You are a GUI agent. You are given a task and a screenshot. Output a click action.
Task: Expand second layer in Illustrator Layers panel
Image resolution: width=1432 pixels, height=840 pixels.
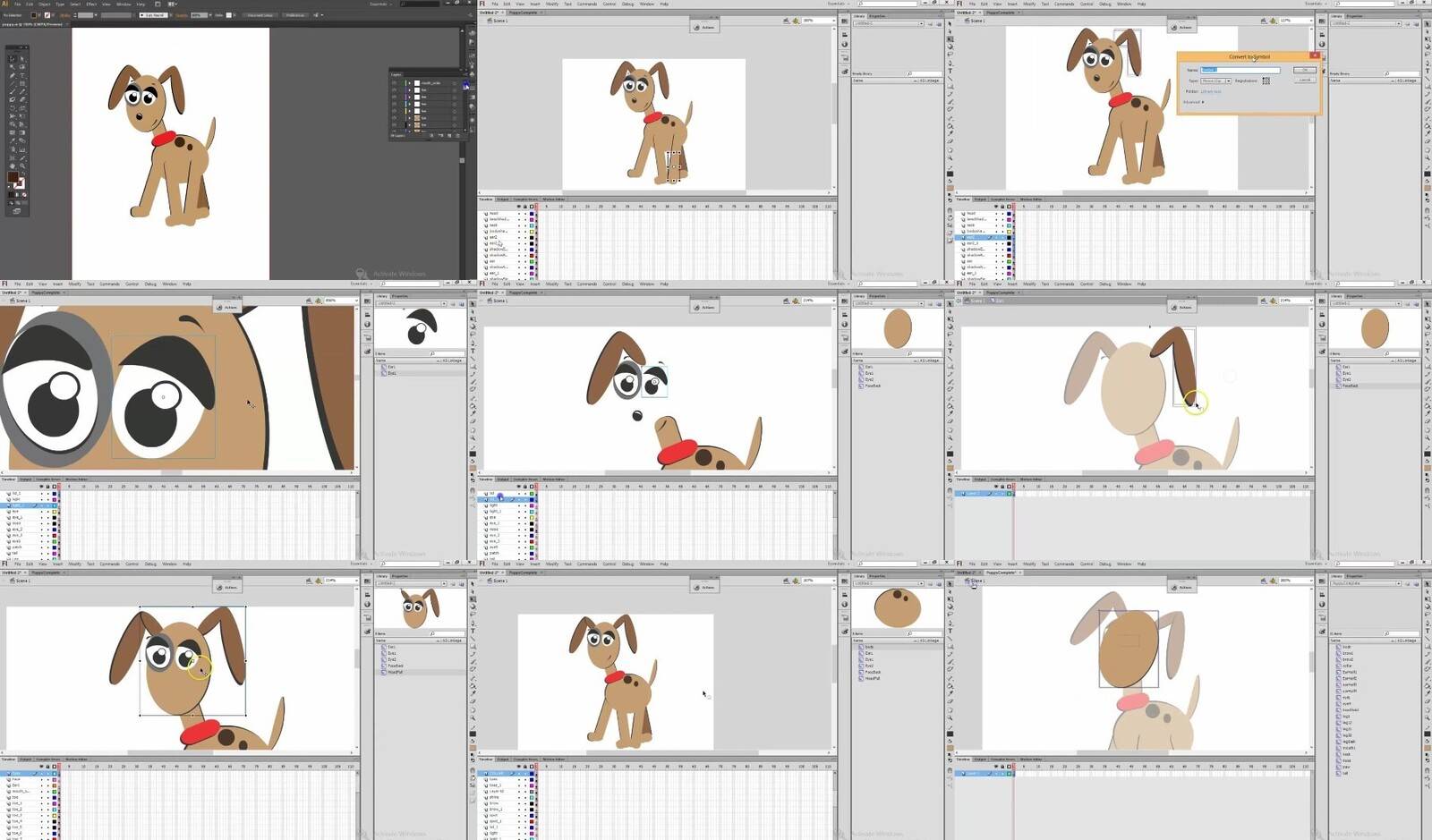pos(409,89)
